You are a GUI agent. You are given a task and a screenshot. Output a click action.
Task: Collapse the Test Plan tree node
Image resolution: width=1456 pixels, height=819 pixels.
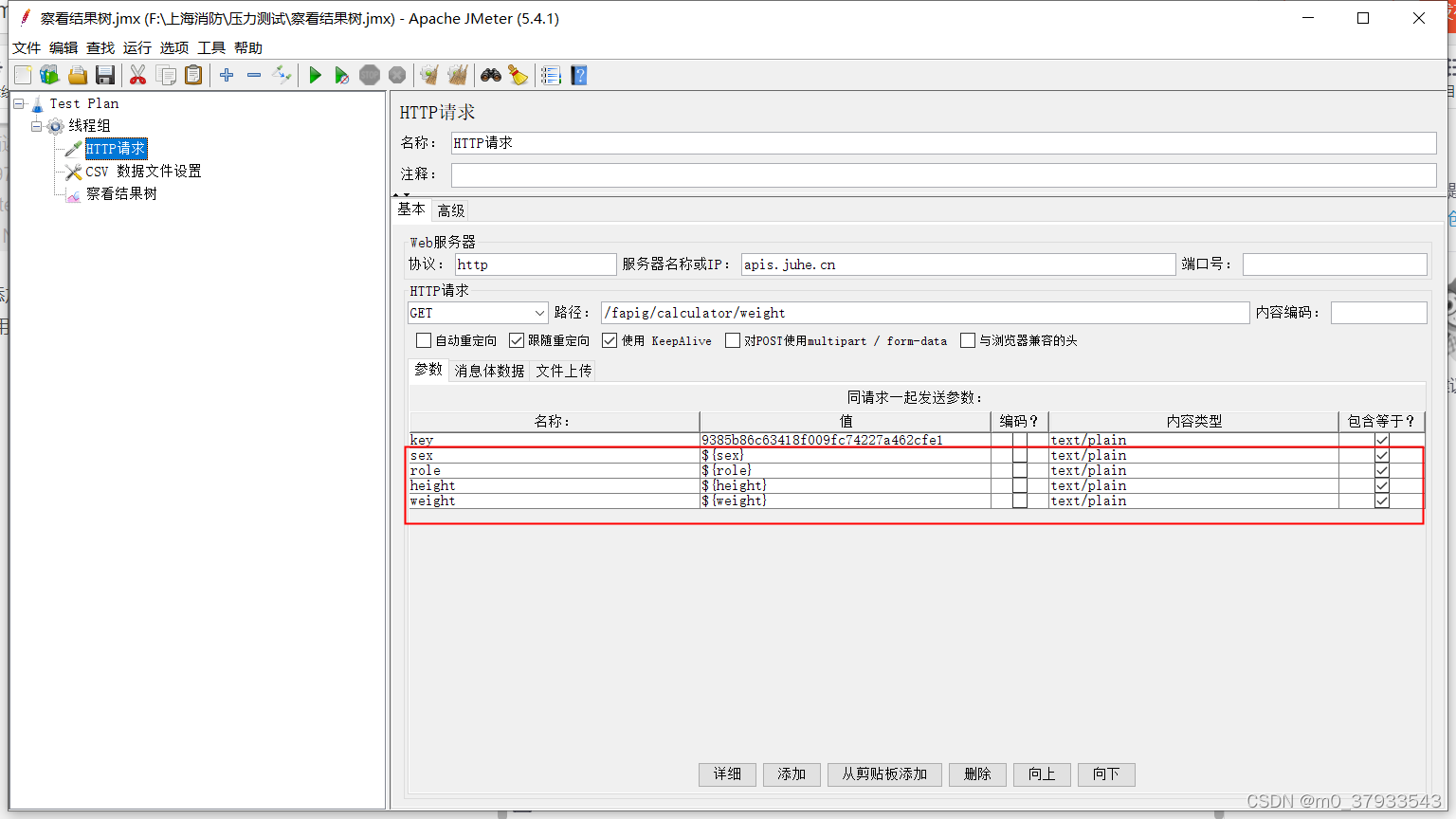tap(18, 103)
